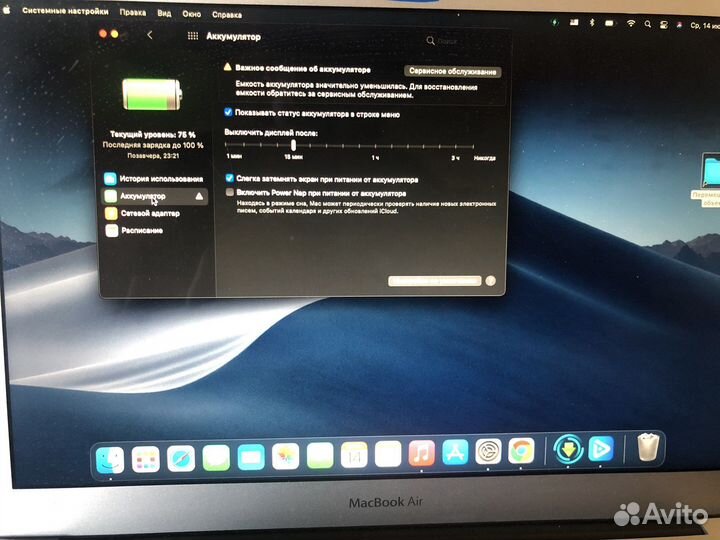The height and width of the screenshot is (540, 720).
Task: Open the blue play-button app in Dock
Action: click(601, 448)
